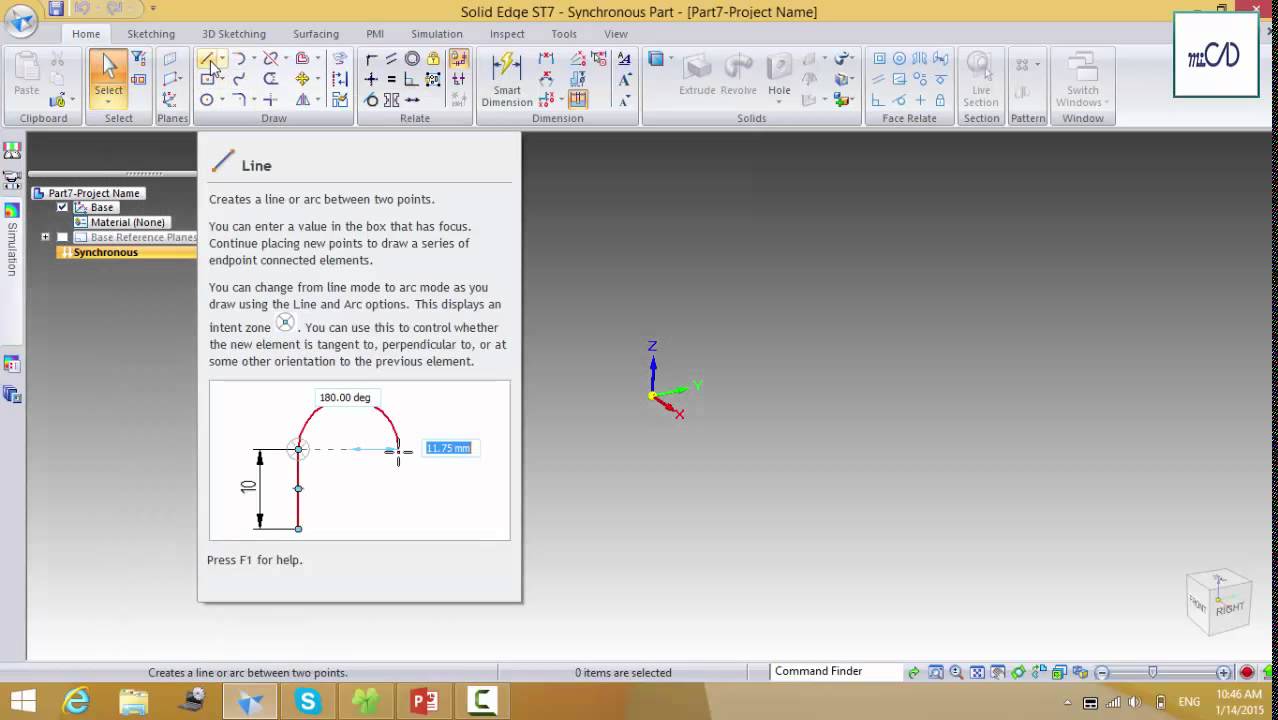Open PowerPoint from the taskbar
Screen dimensions: 1278x720
point(424,701)
